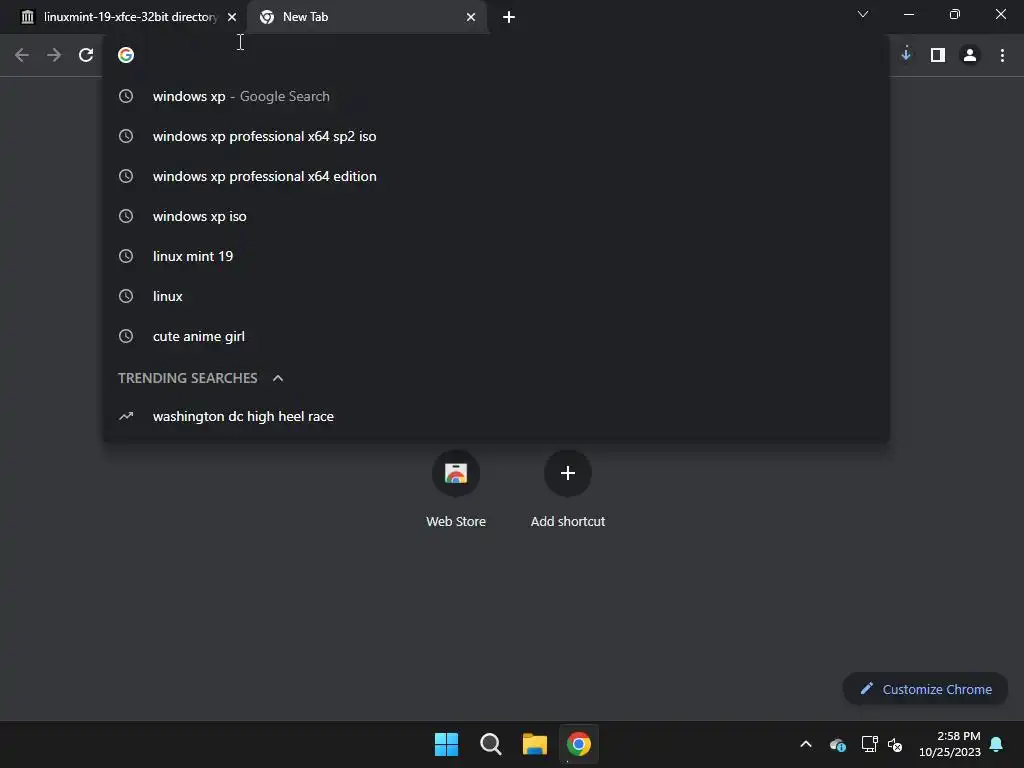This screenshot has height=768, width=1024.
Task: Open trending 'washington dc high heel race'
Action: (496, 416)
